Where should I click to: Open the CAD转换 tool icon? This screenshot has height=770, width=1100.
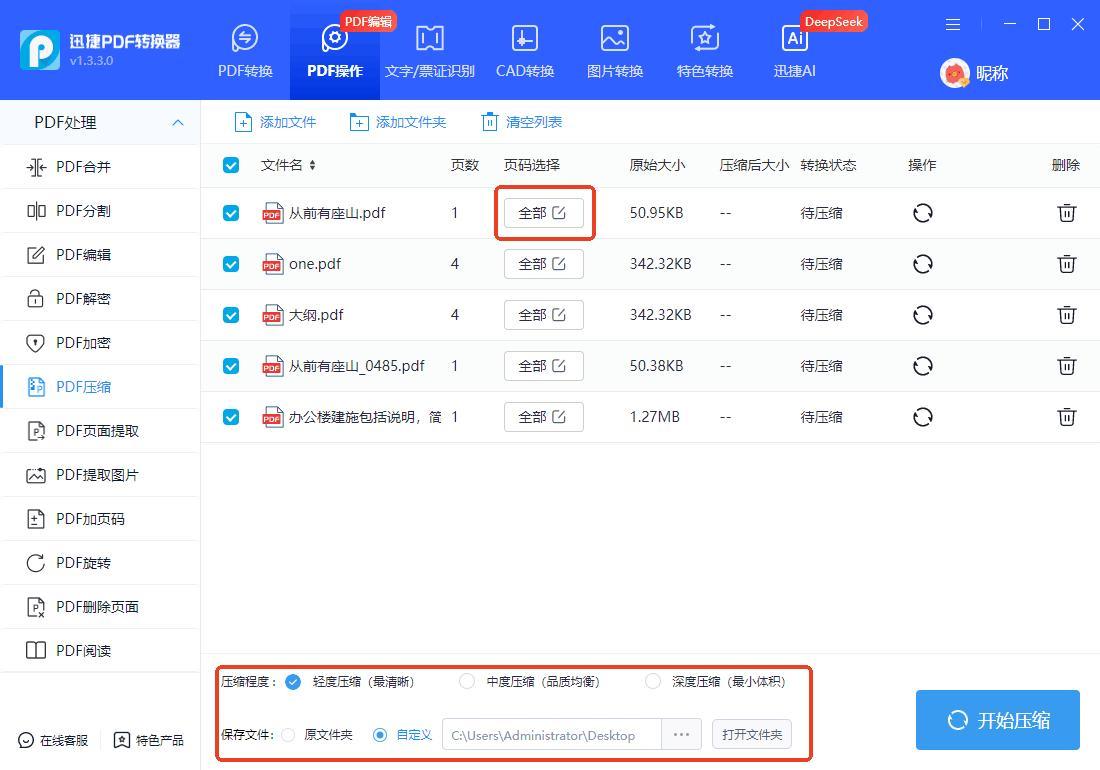point(524,39)
